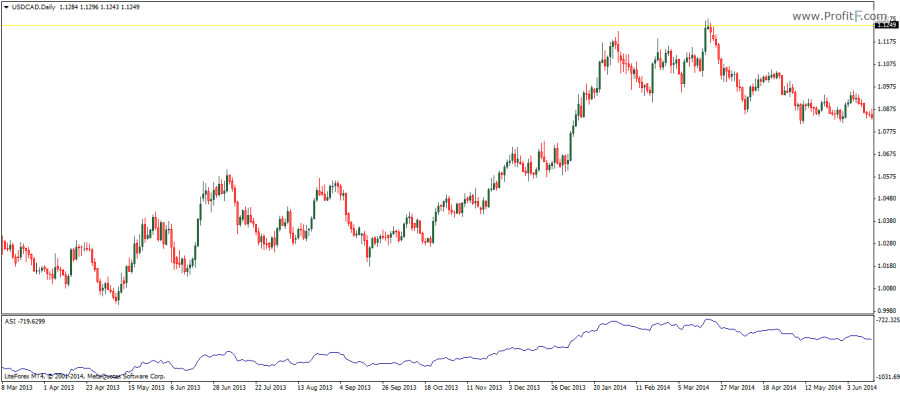Click the 11 Nov 2013 date label
Viewport: 900px width, 393px height.
[483, 387]
